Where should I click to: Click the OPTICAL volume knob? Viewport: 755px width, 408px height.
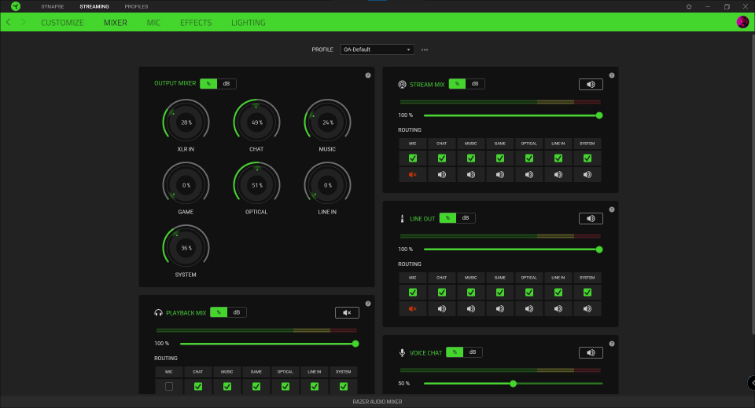pos(257,185)
